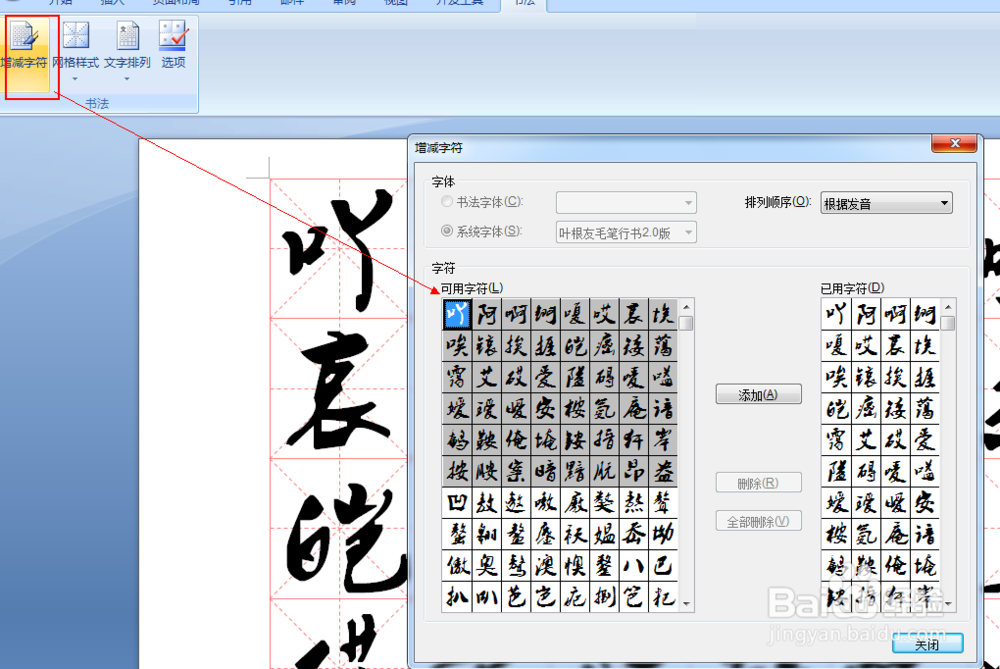Select 癌 in the used characters list
The width and height of the screenshot is (1000, 669).
click(866, 408)
